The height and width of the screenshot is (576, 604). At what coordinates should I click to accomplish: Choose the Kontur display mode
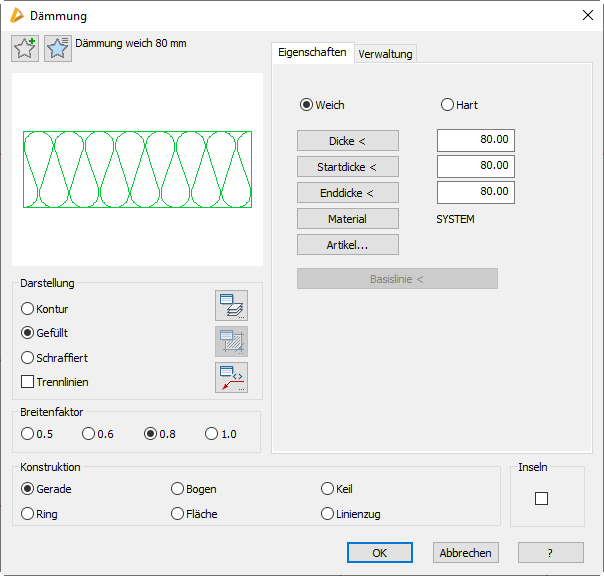[x=28, y=310]
